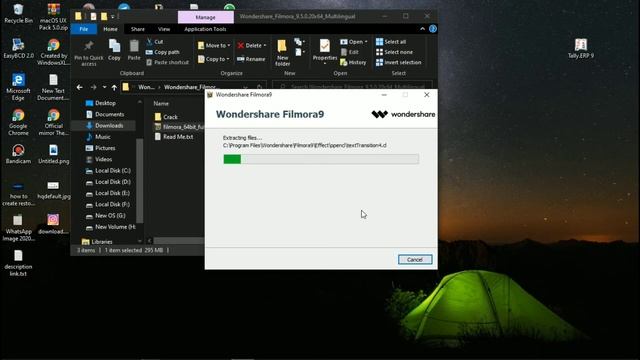Open the Instagram download desktop icon
Image resolution: width=640 pixels, height=360 pixels.
[x=53, y=224]
